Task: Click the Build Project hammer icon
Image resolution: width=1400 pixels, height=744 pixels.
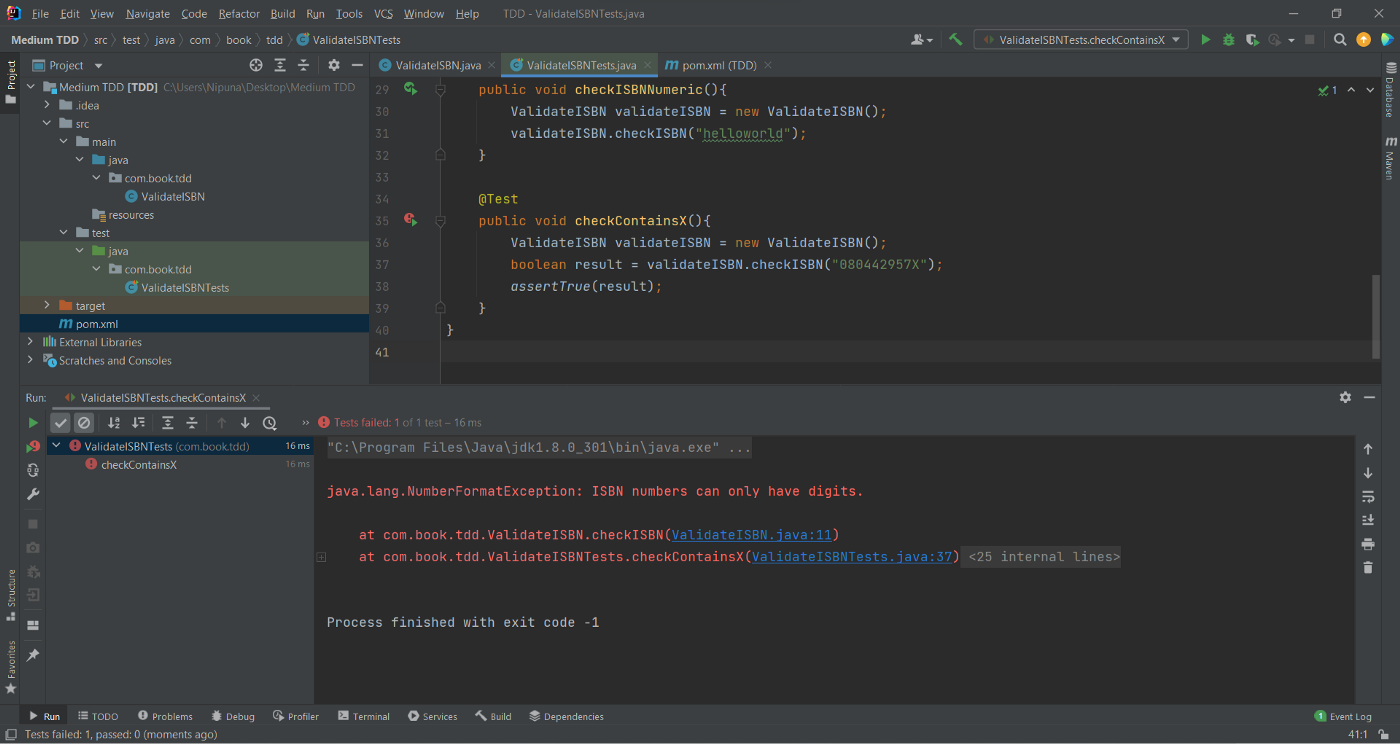Action: (x=956, y=40)
